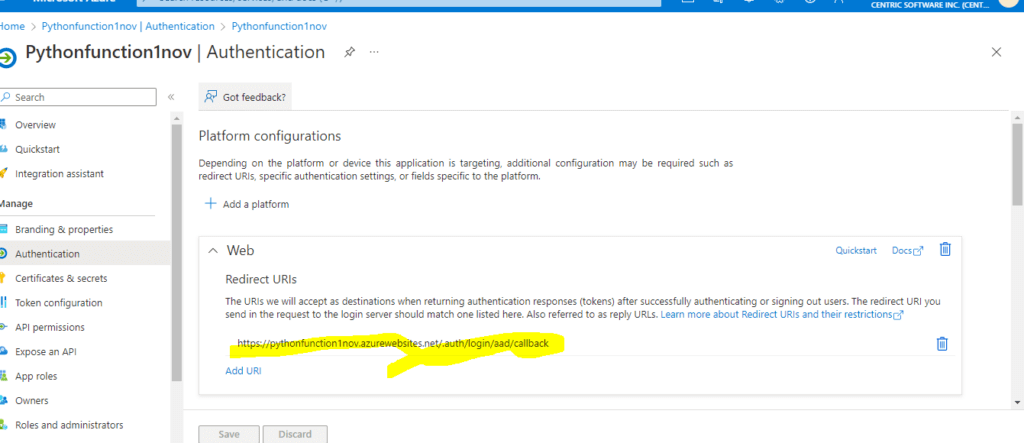Click the Got feedback? label
This screenshot has width=1024, height=443.
(254, 97)
